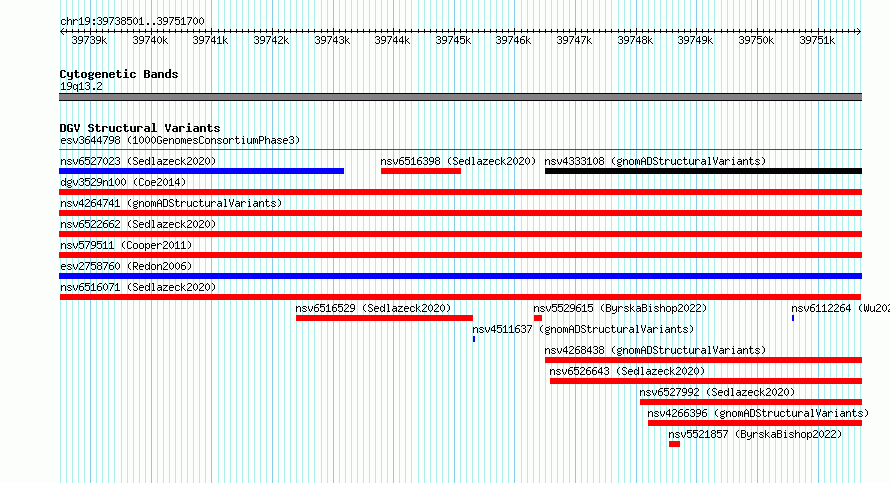Open the nsv6527023 (Sedlazeck2020) label

138,161
